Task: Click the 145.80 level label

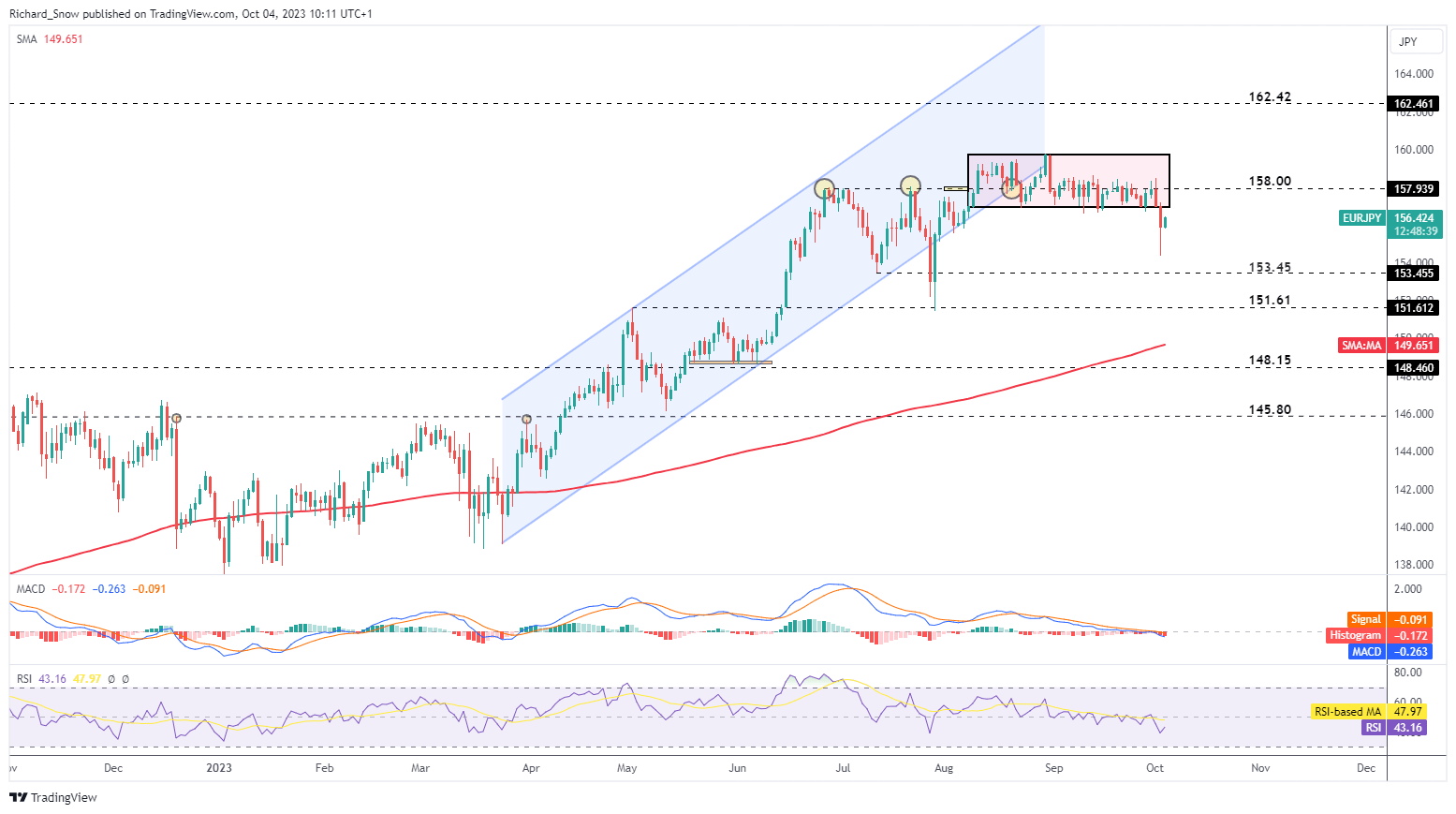Action: [1270, 410]
